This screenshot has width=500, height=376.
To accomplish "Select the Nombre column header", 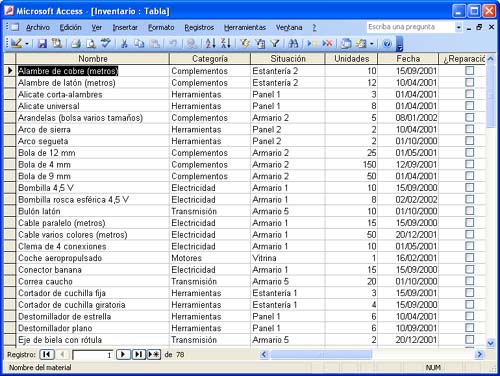I will (93, 59).
